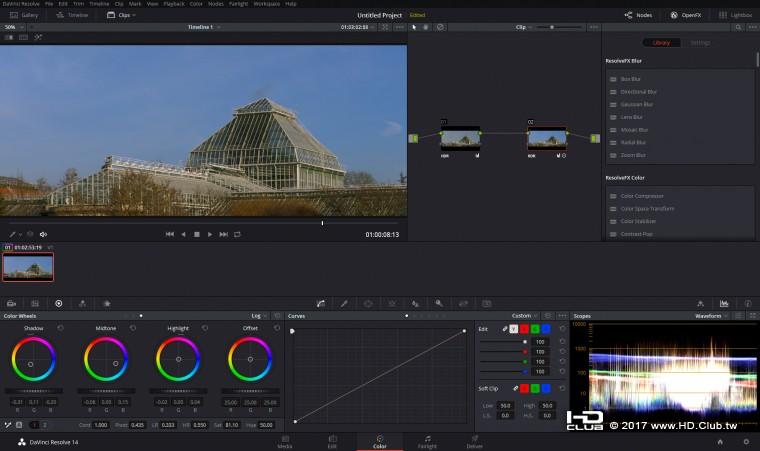
Task: Open the Log color wheels mode dropdown
Action: [x=259, y=315]
